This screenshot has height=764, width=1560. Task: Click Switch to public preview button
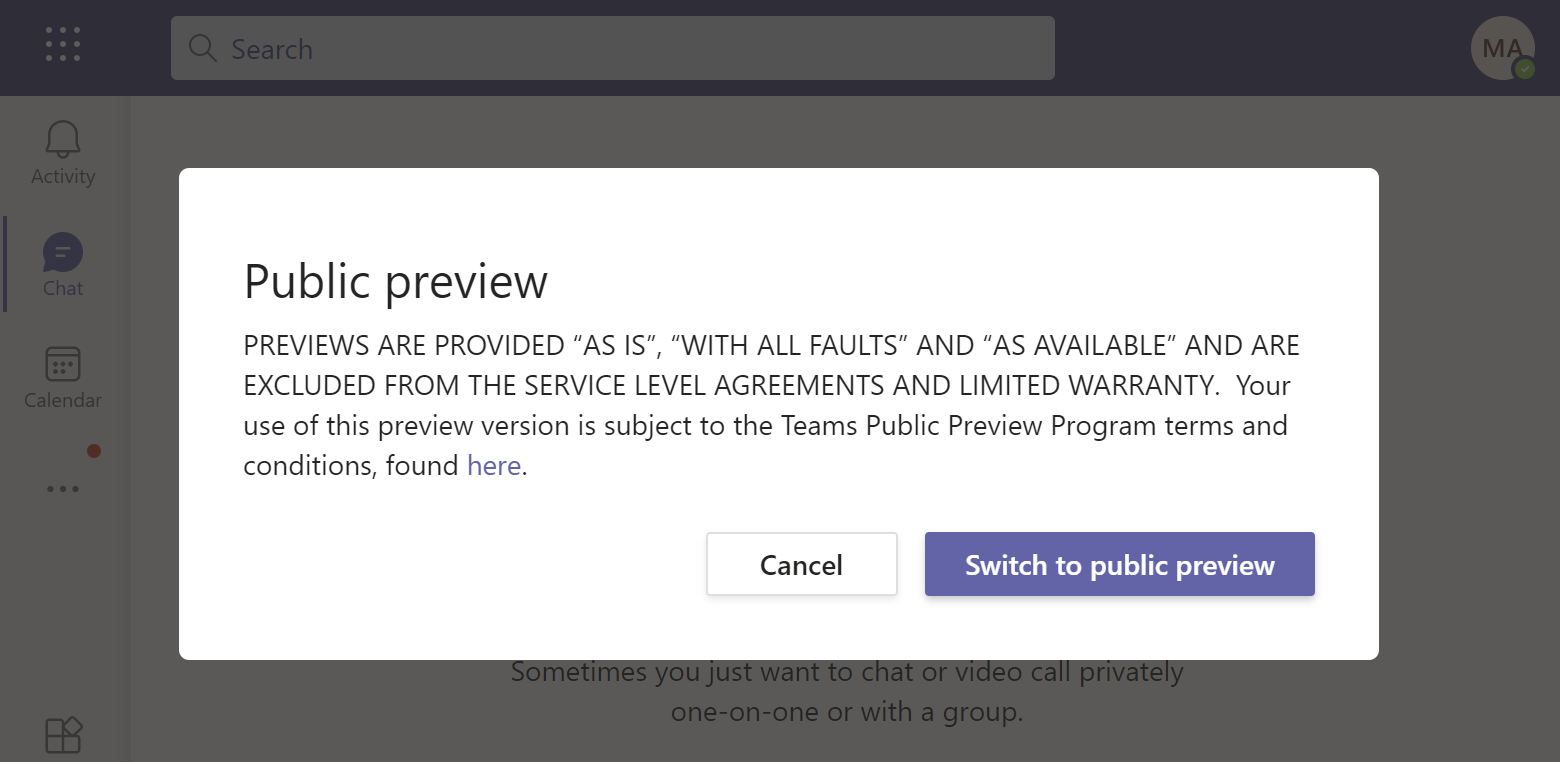1119,564
